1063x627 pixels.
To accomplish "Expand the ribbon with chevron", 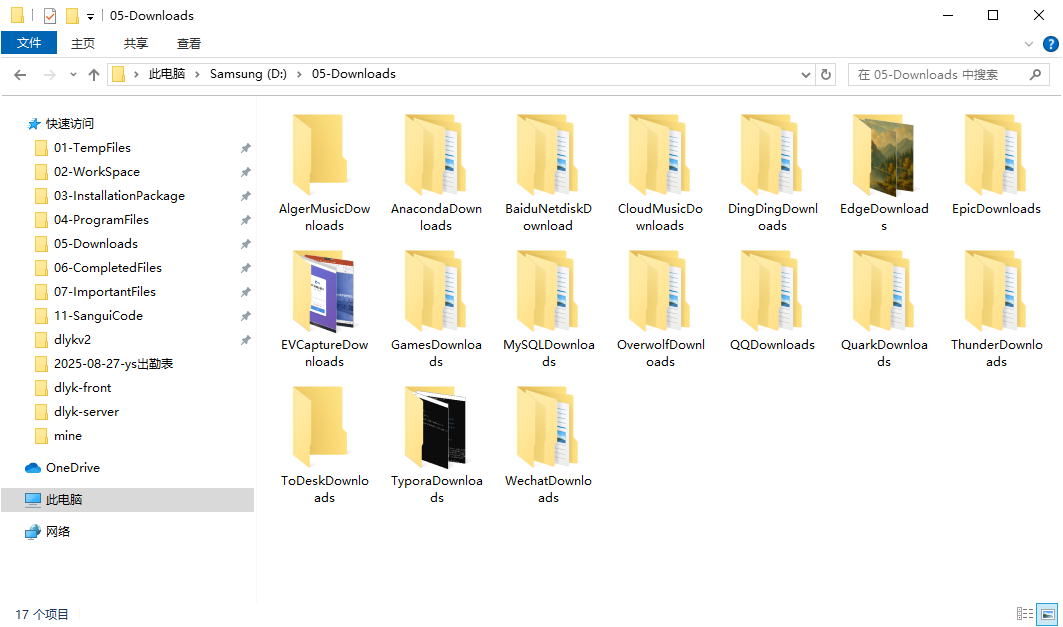I will coord(1029,44).
